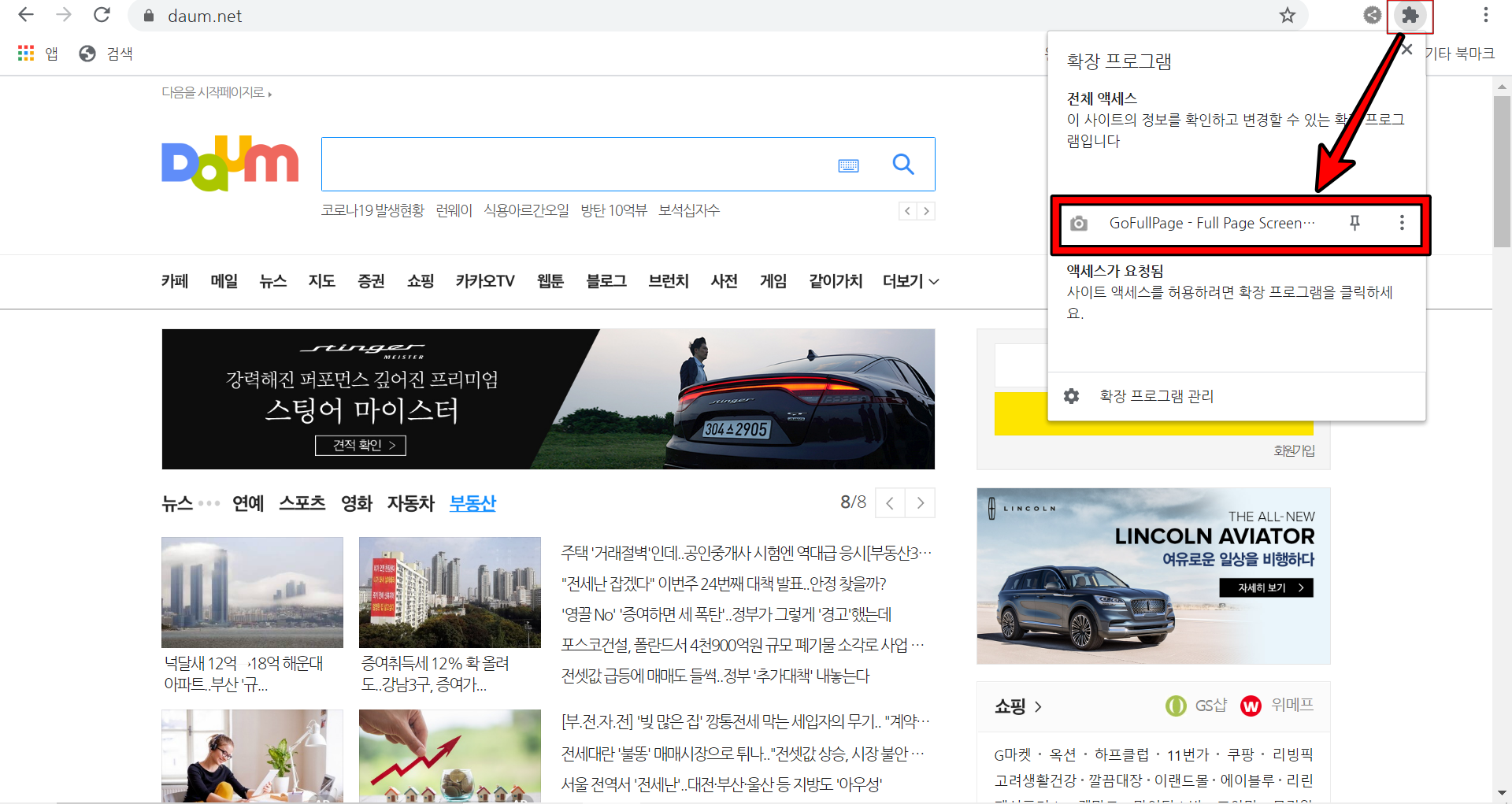Open the on-screen keyboard icon in search box

[x=848, y=165]
